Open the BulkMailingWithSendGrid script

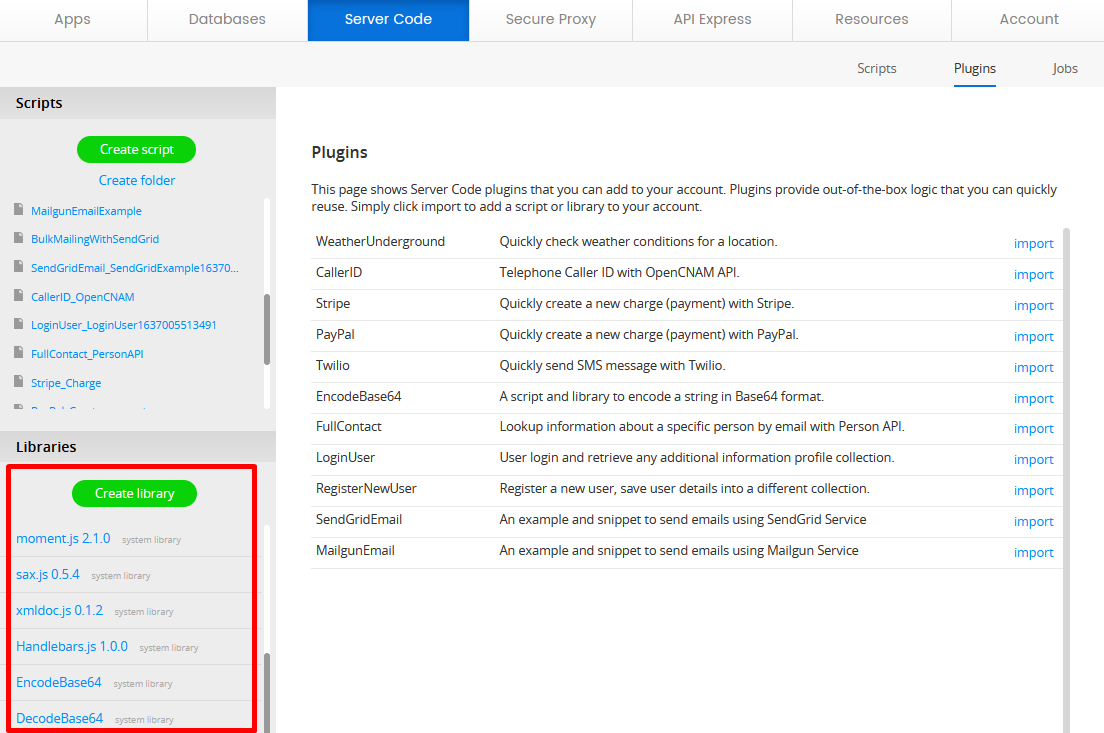(95, 239)
